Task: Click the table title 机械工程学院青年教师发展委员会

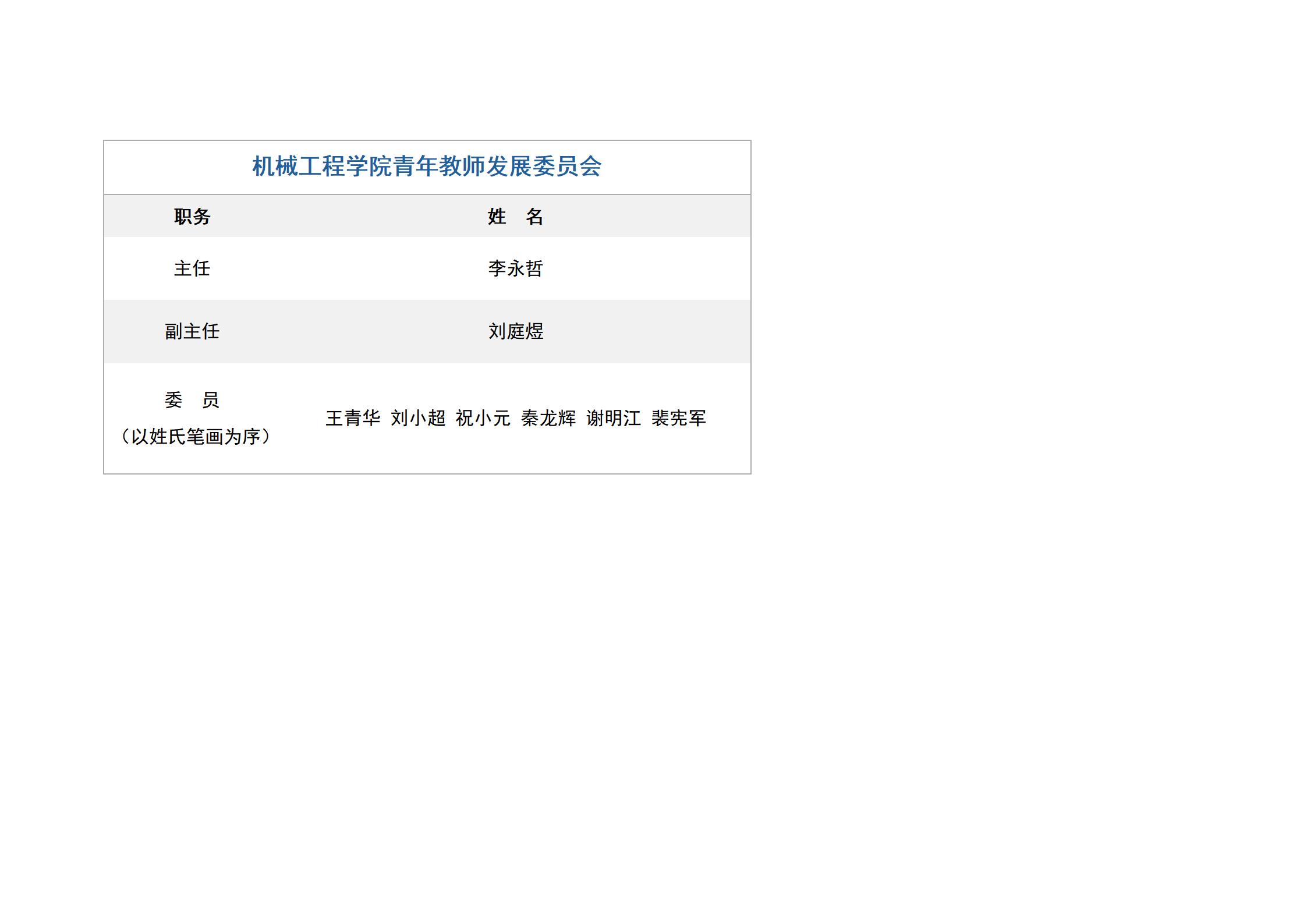Action: [x=427, y=167]
